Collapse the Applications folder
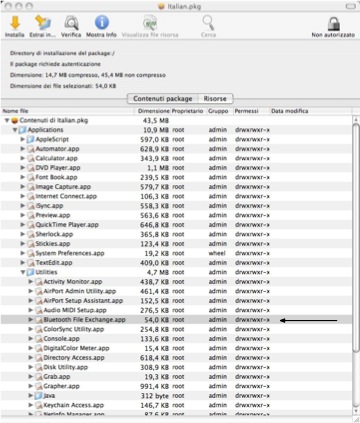The image size is (360, 423). tap(15, 130)
